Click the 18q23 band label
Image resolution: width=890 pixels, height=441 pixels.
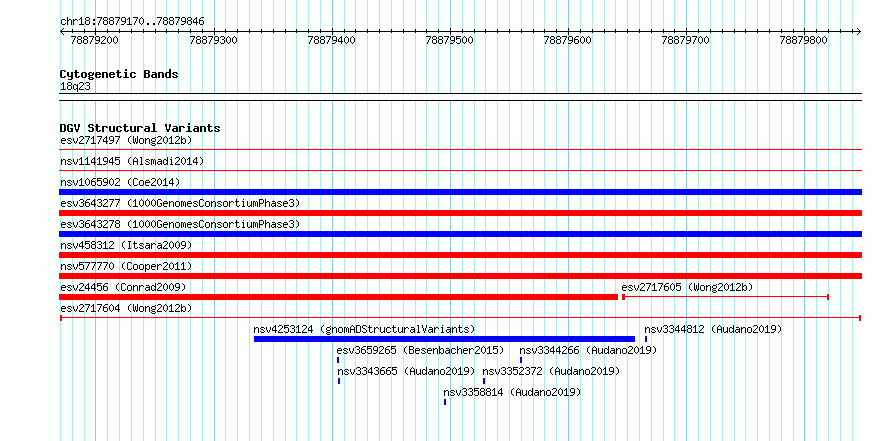coord(75,86)
